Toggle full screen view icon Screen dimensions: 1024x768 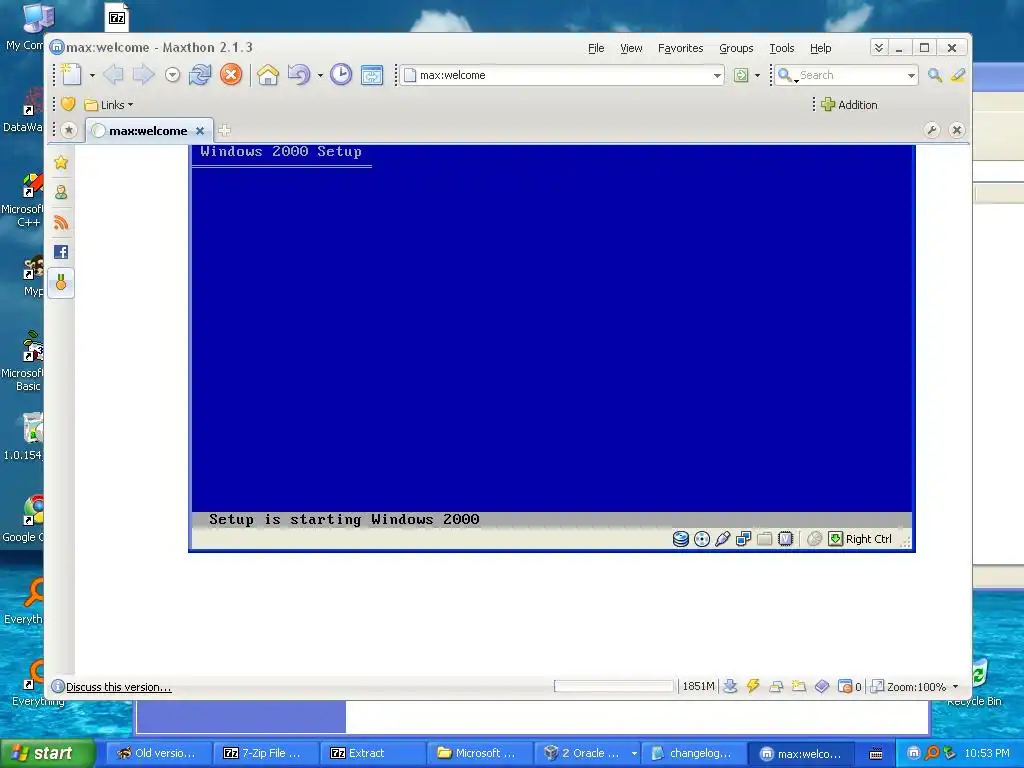point(372,75)
